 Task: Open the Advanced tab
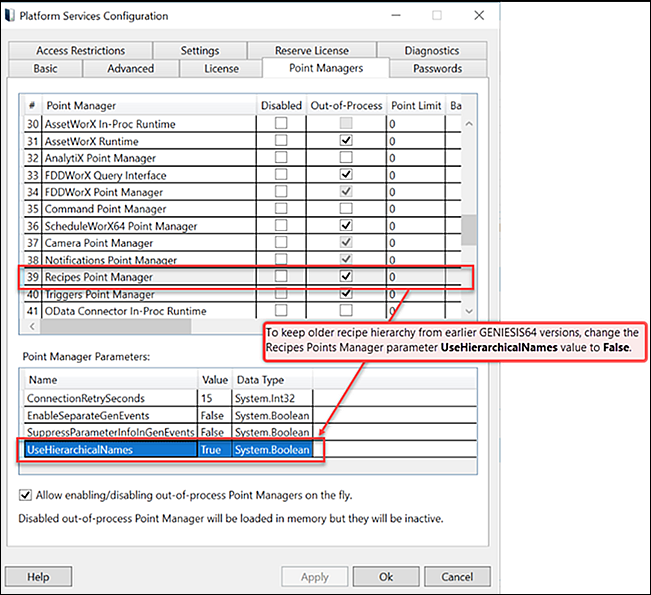point(130,68)
